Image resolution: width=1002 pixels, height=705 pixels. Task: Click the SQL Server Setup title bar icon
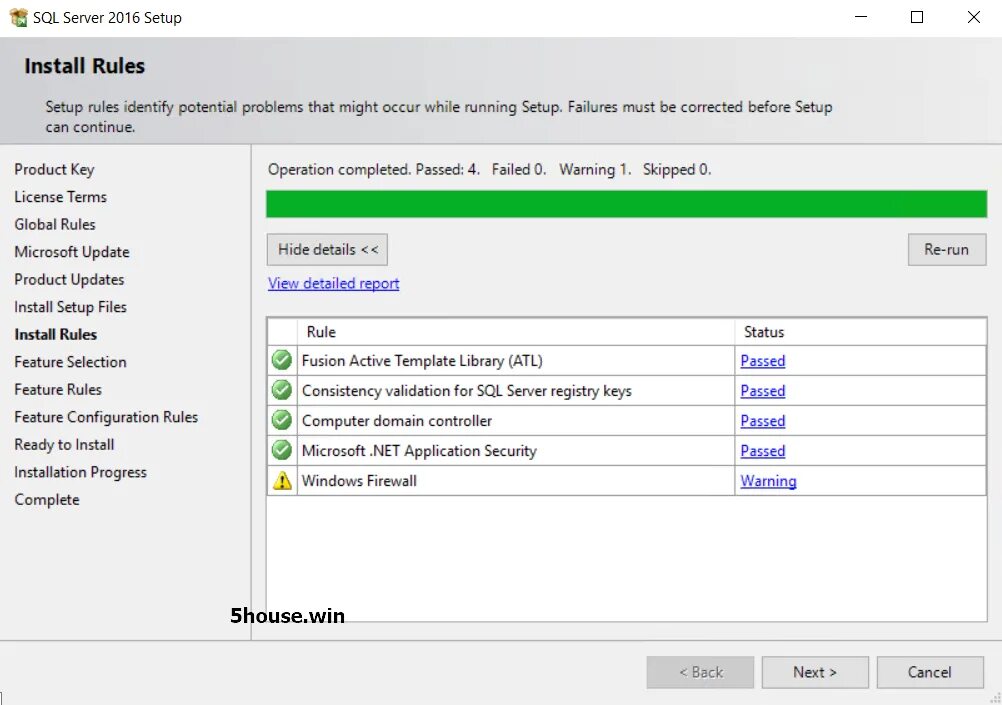19,17
